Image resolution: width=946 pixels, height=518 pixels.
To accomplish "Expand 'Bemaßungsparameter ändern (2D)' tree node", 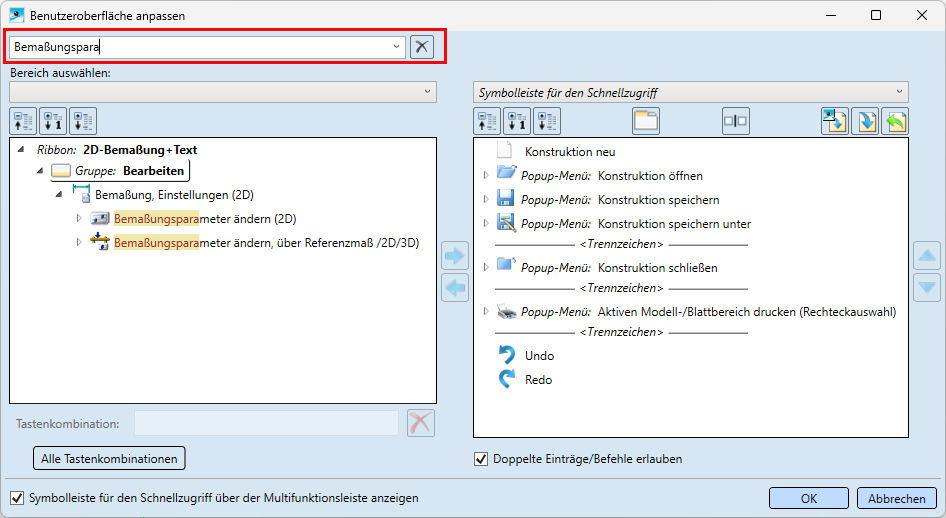I will click(80, 218).
